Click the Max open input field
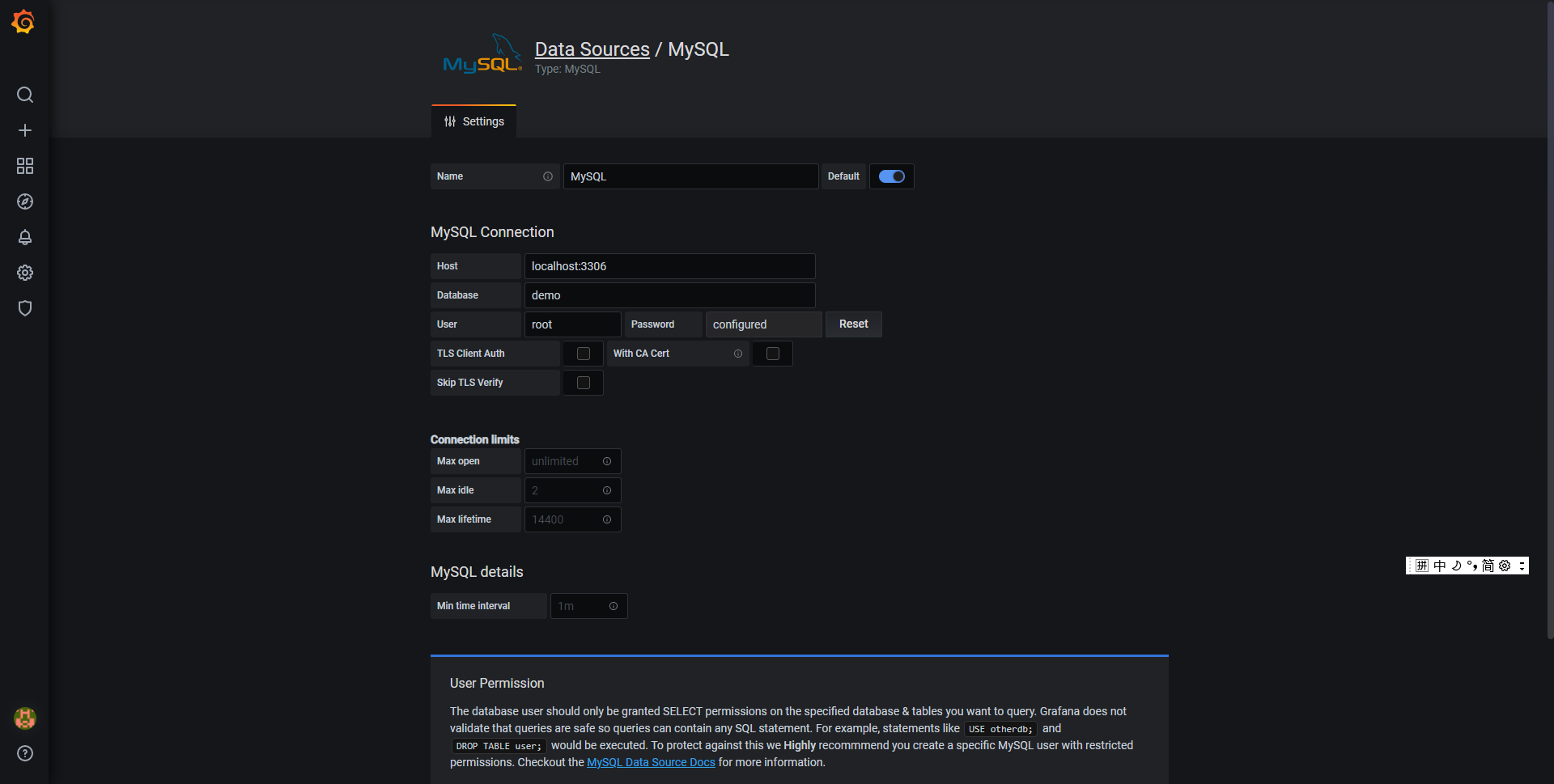 [x=573, y=461]
